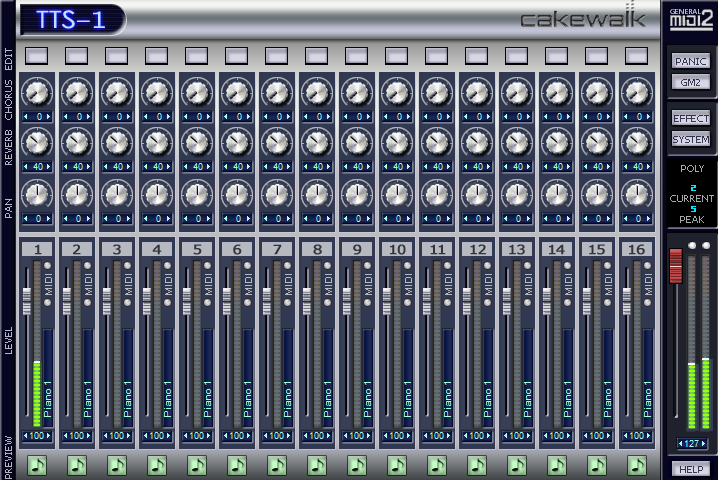
Task: Open the edit box for channel 4
Action: click(157, 56)
